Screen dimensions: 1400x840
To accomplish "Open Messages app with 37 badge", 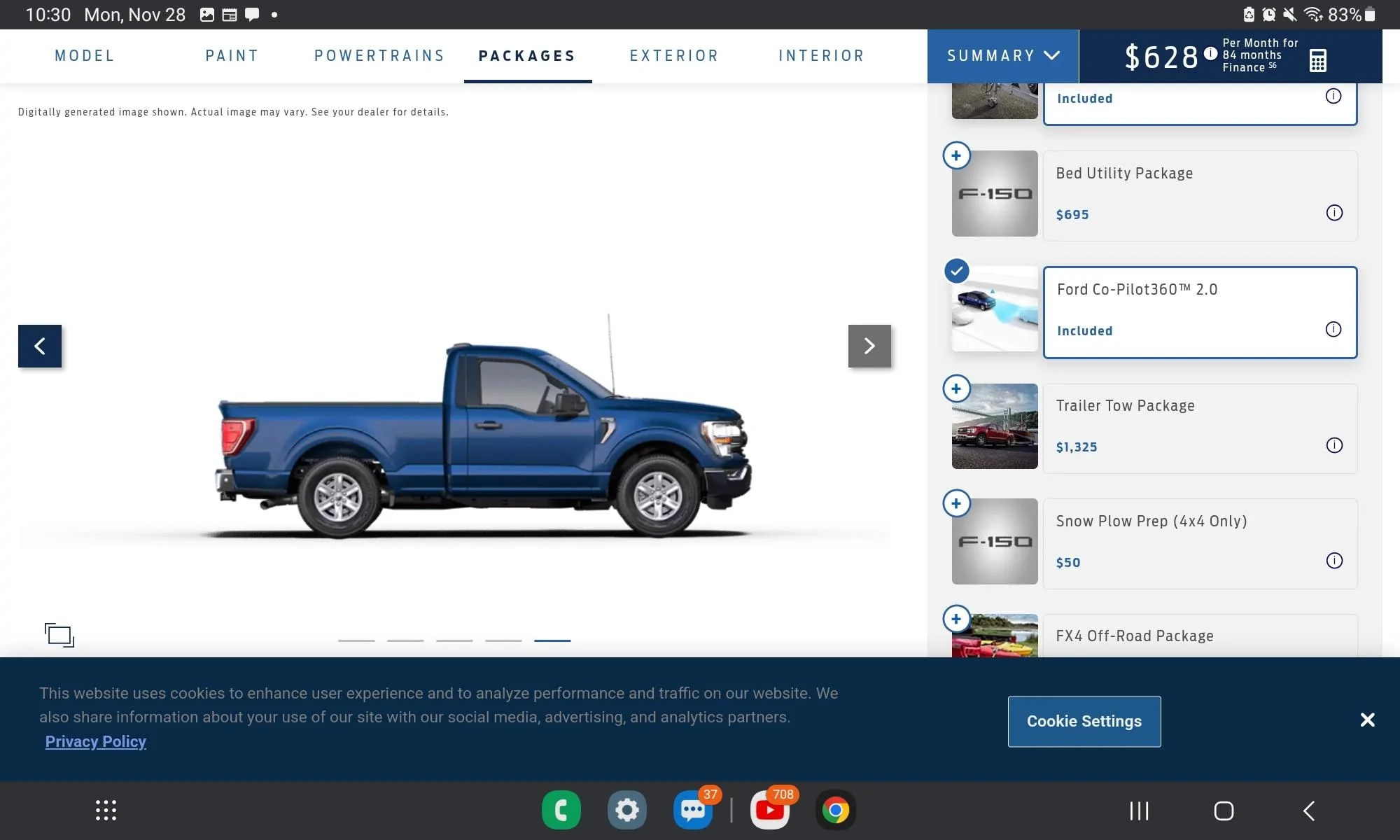I will 693,811.
